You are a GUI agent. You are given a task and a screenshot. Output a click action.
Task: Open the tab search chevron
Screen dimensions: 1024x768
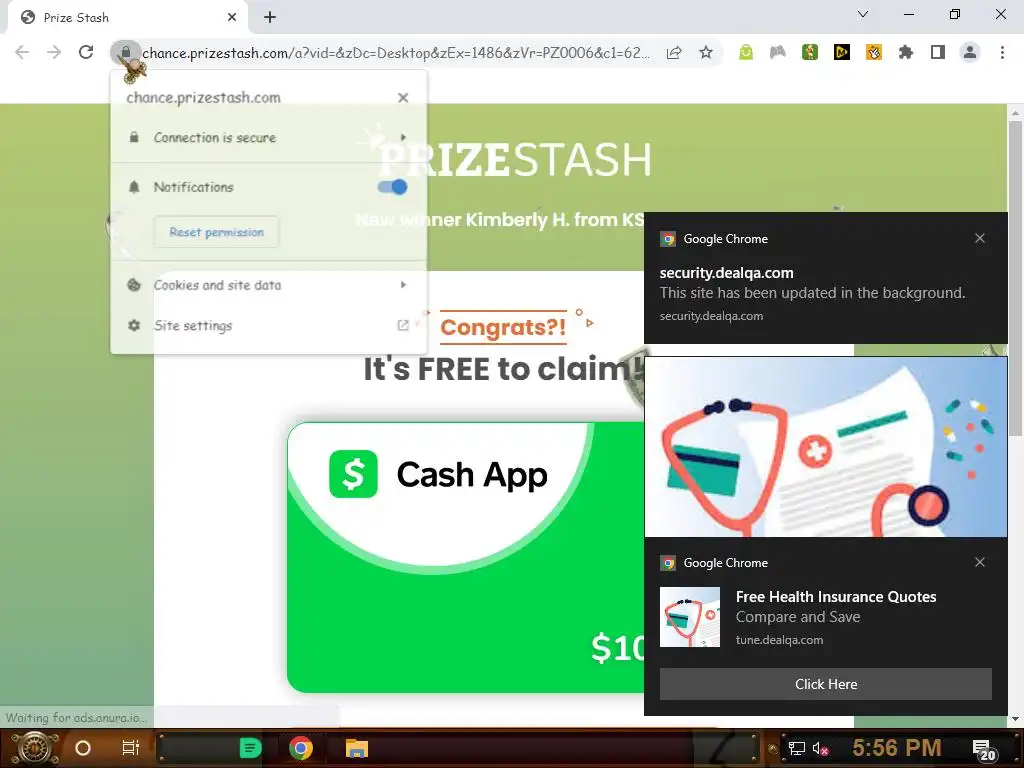pyautogui.click(x=863, y=14)
